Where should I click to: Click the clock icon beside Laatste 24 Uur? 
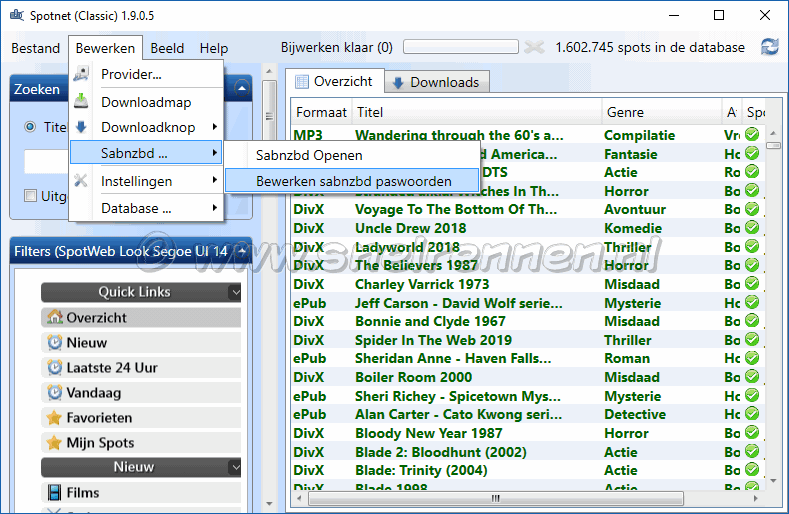coord(54,368)
